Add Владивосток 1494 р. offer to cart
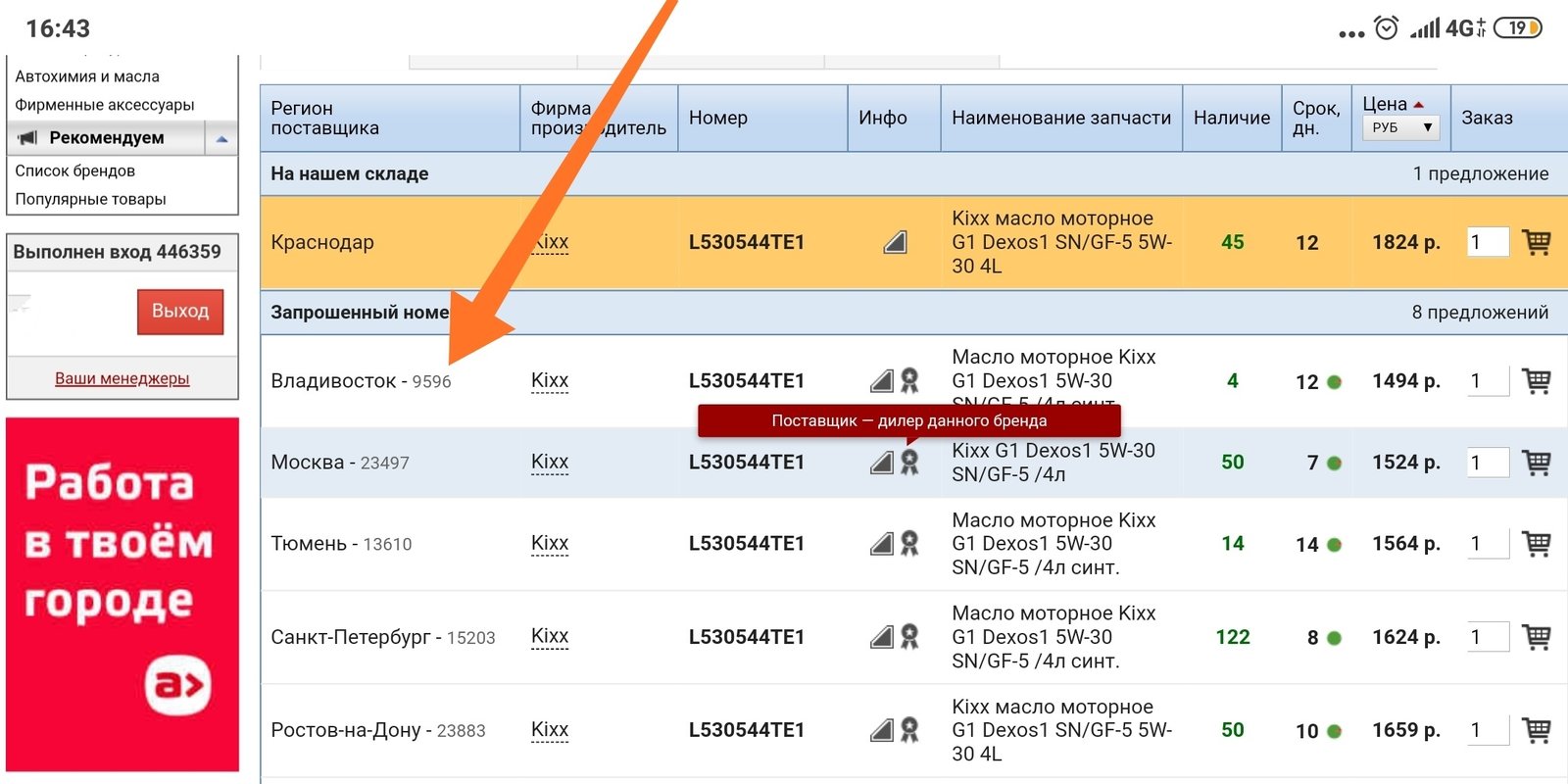Viewport: 1568px width, 784px height. click(1536, 380)
